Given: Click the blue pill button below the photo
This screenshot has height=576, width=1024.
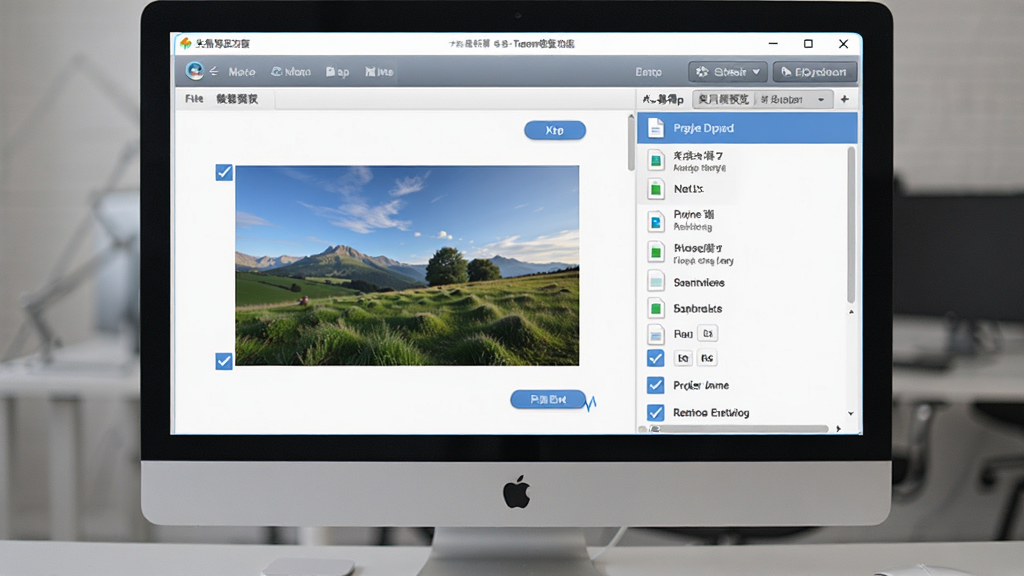Looking at the screenshot, I should (x=547, y=400).
